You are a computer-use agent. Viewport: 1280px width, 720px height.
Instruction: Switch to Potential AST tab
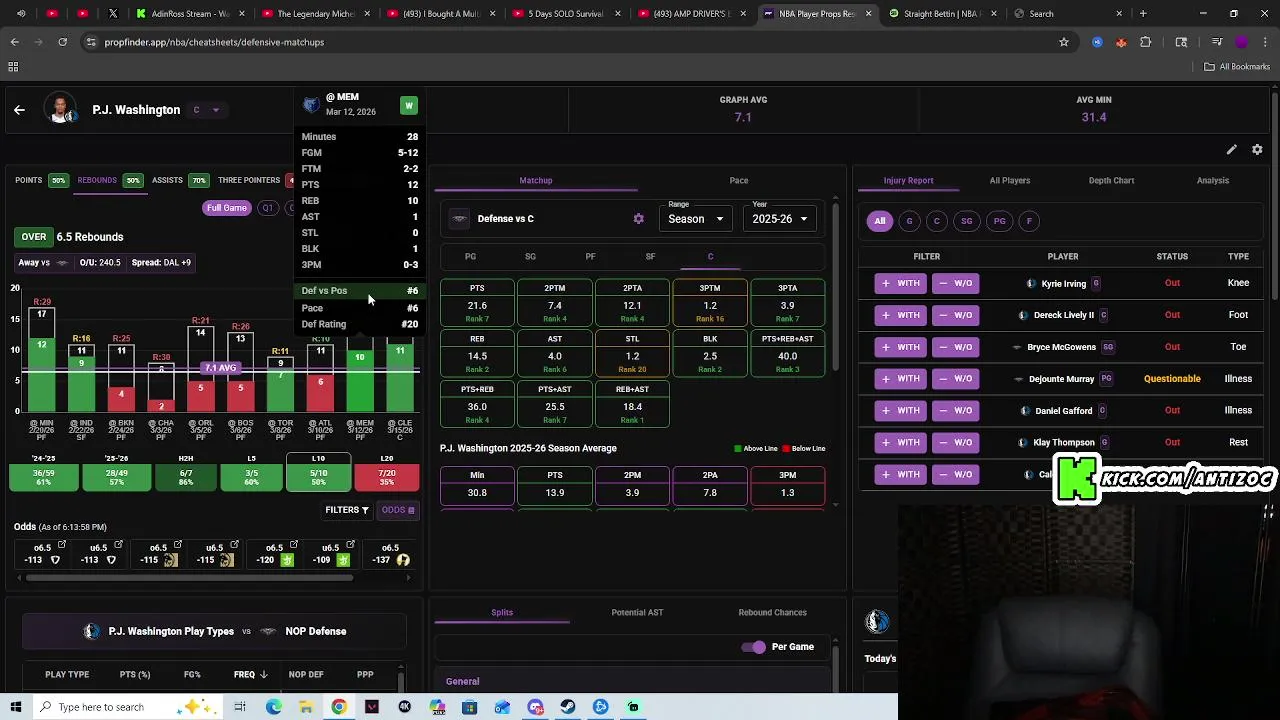pyautogui.click(x=637, y=613)
